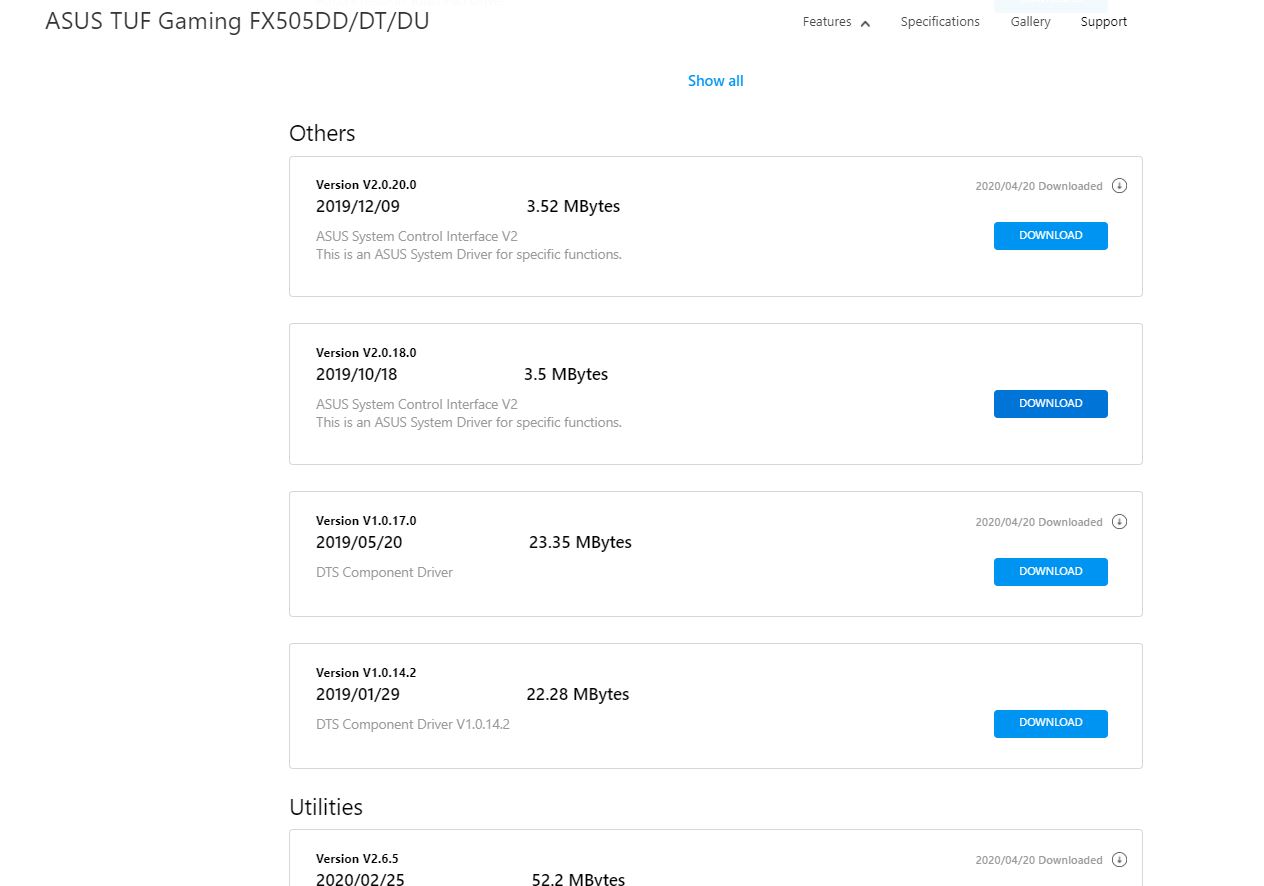Select the Version V2.0.18.0 text
Image resolution: width=1264 pixels, height=886 pixels.
tap(366, 353)
